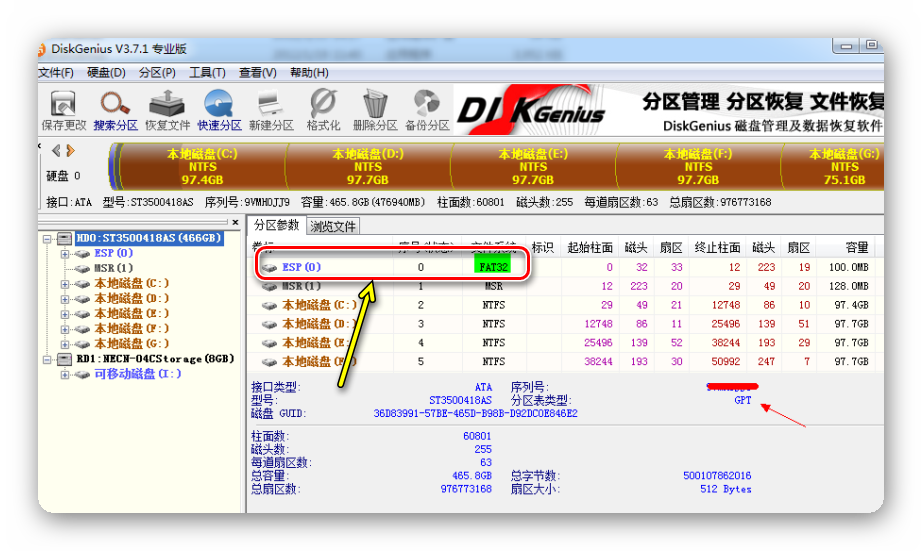Open the 文件(F) menu

click(56, 72)
